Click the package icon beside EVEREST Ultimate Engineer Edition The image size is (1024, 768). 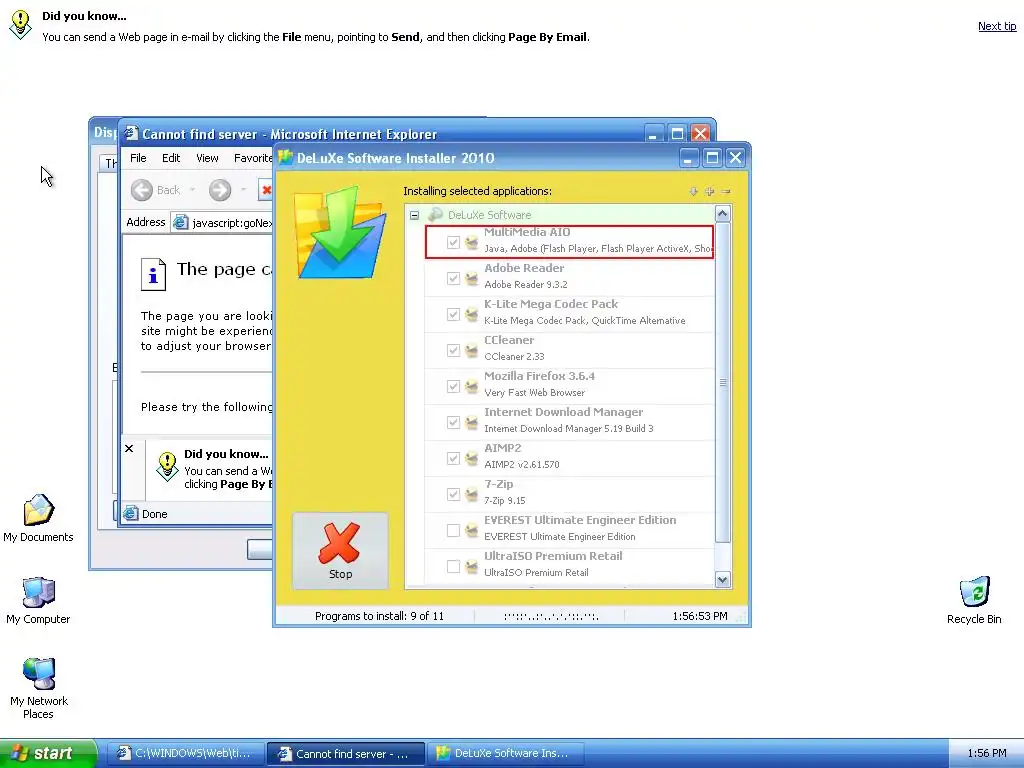coord(472,530)
